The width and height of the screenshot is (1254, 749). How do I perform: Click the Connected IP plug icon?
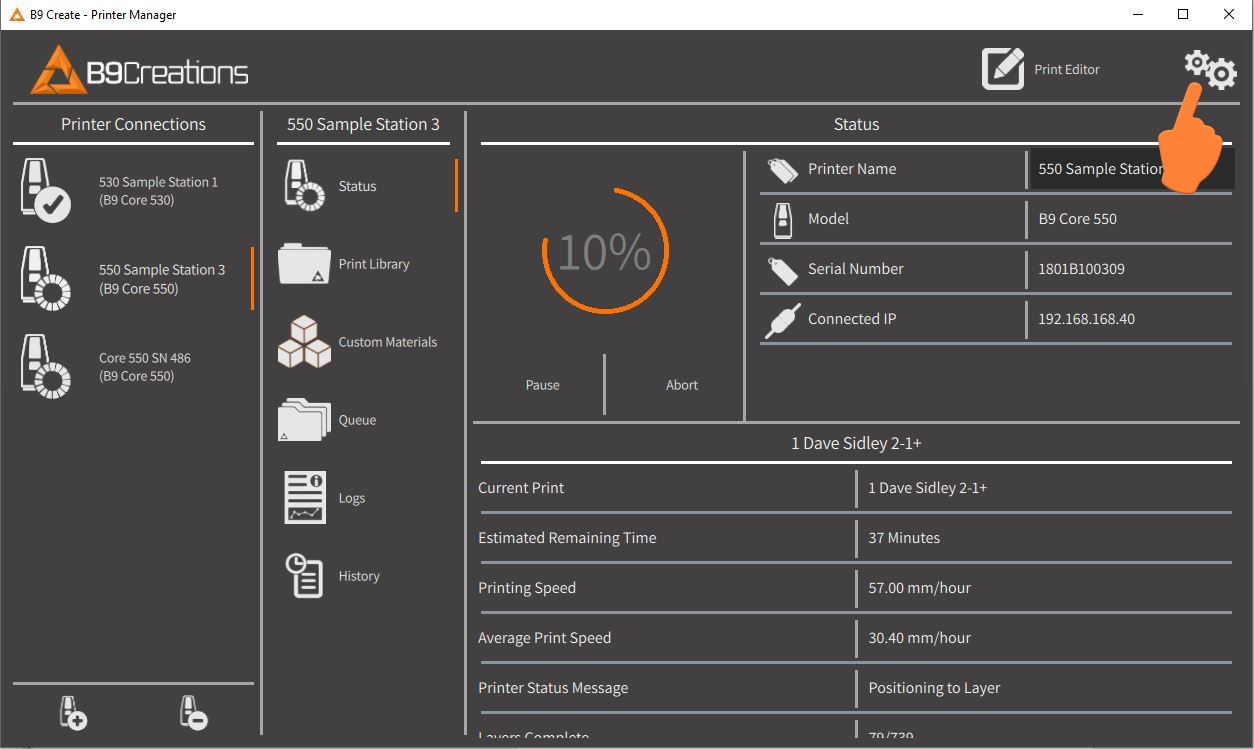(782, 320)
